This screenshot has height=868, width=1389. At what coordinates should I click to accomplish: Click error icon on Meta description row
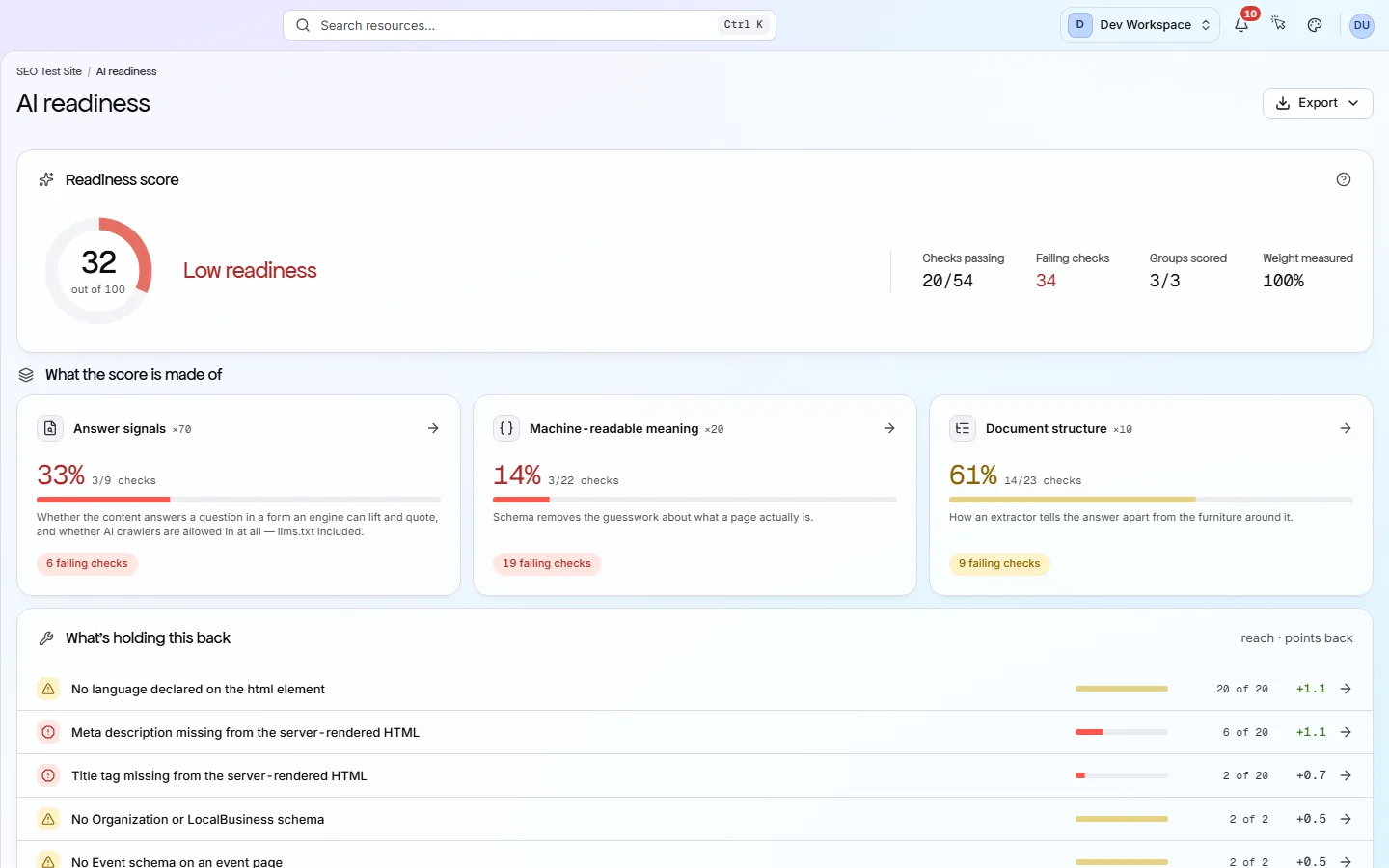pyautogui.click(x=48, y=732)
